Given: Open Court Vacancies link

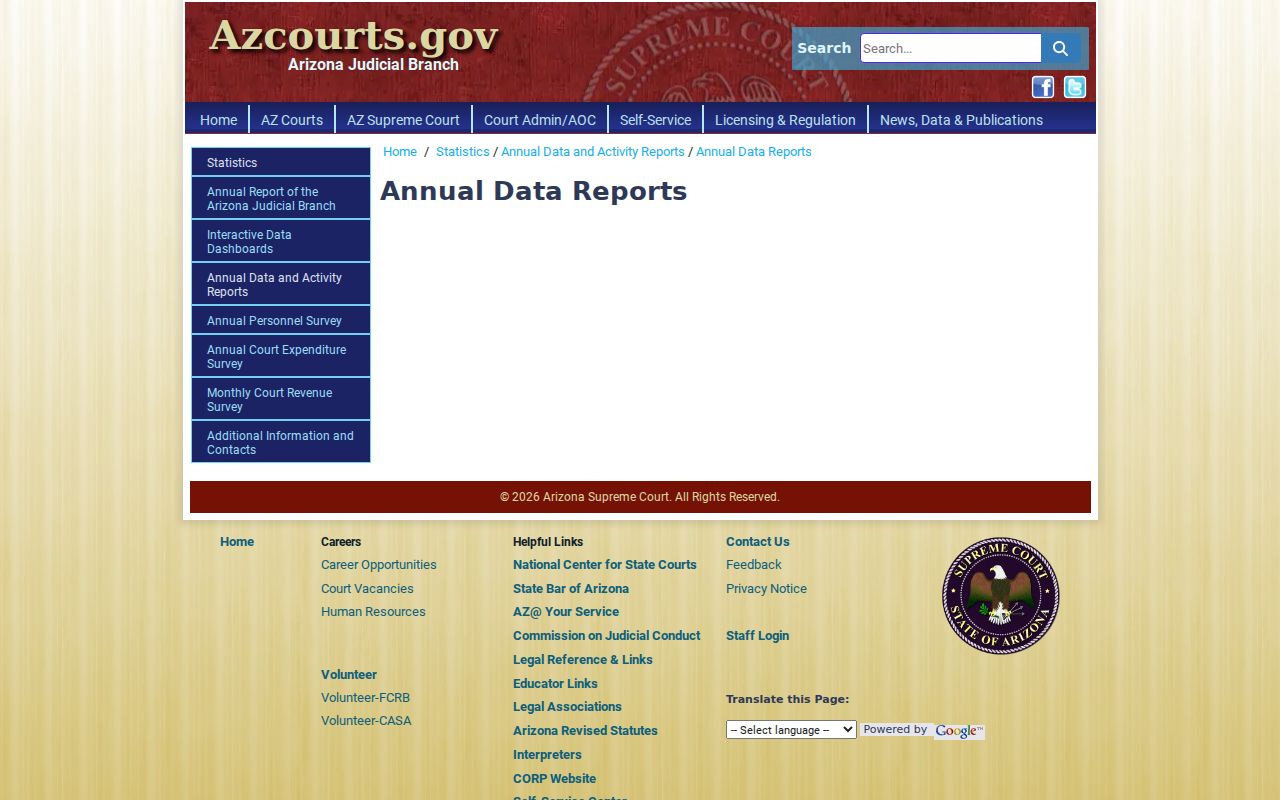Looking at the screenshot, I should pos(367,589).
